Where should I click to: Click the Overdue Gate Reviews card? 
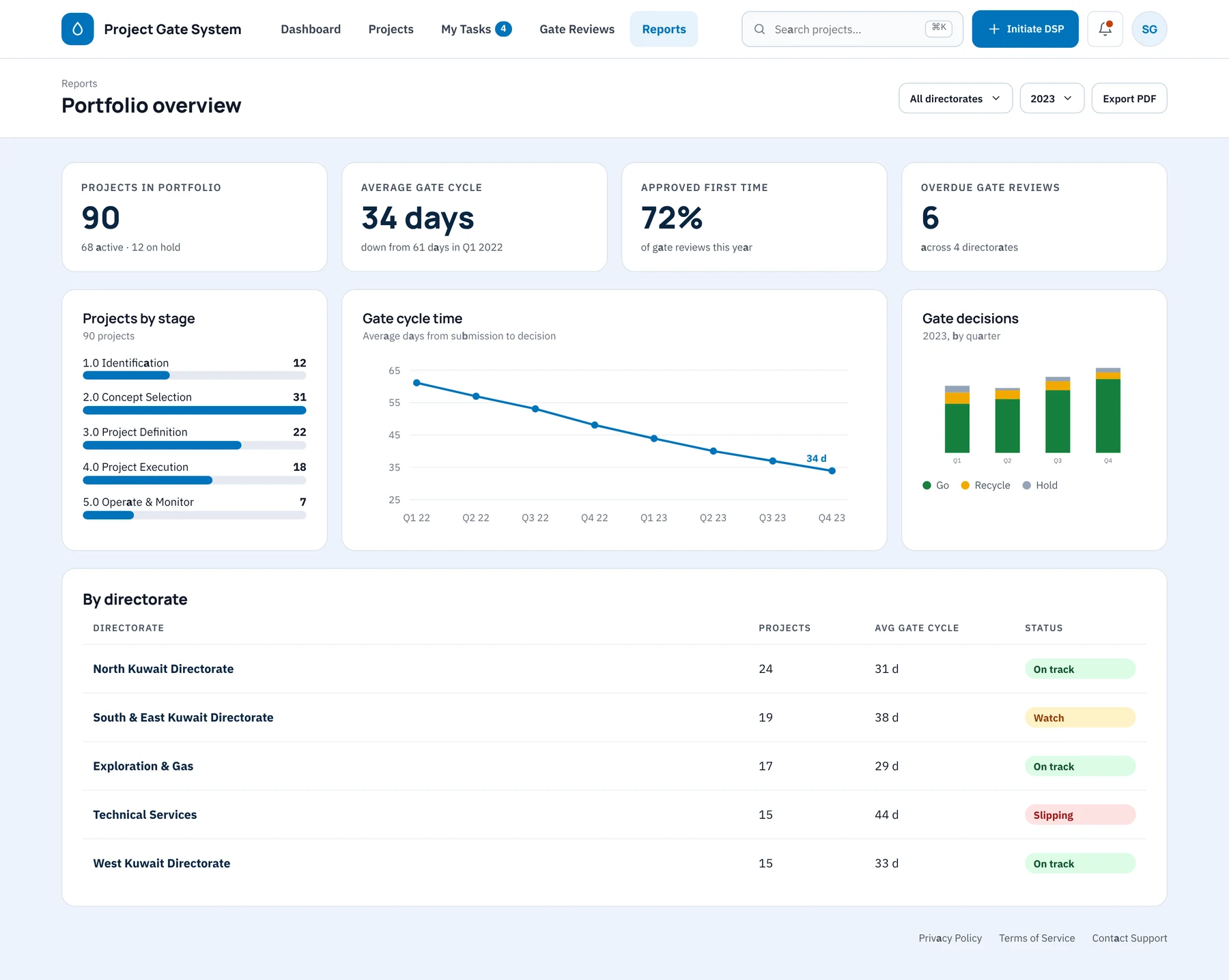1034,217
